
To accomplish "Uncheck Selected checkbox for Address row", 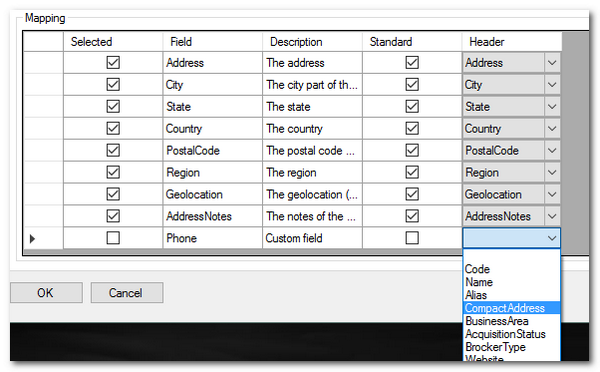I will (x=113, y=62).
